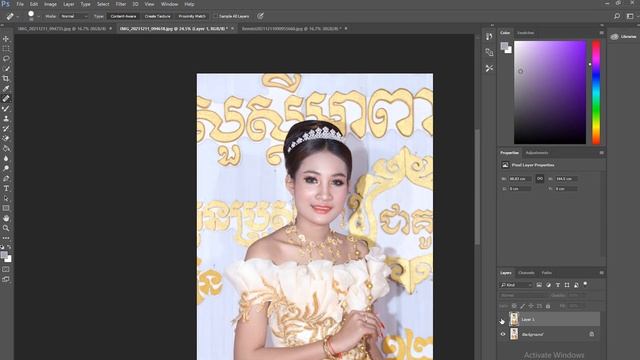Screen dimensions: 640x360
Task: Open the Mode dropdown set to Normal
Action: pos(74,16)
